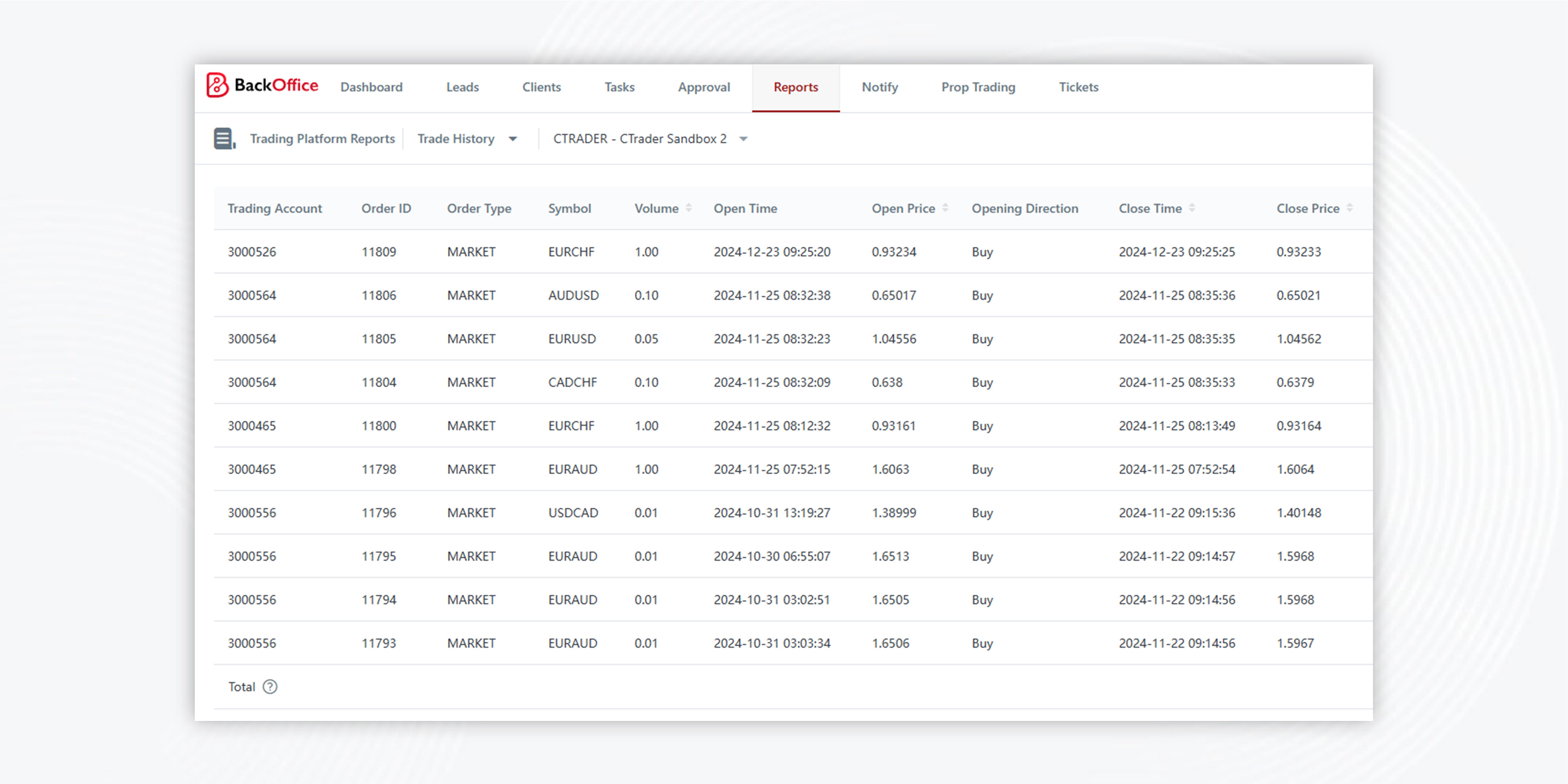The height and width of the screenshot is (784, 1568).
Task: Click open time 2024-10-30 06:55:07
Action: pos(772,556)
